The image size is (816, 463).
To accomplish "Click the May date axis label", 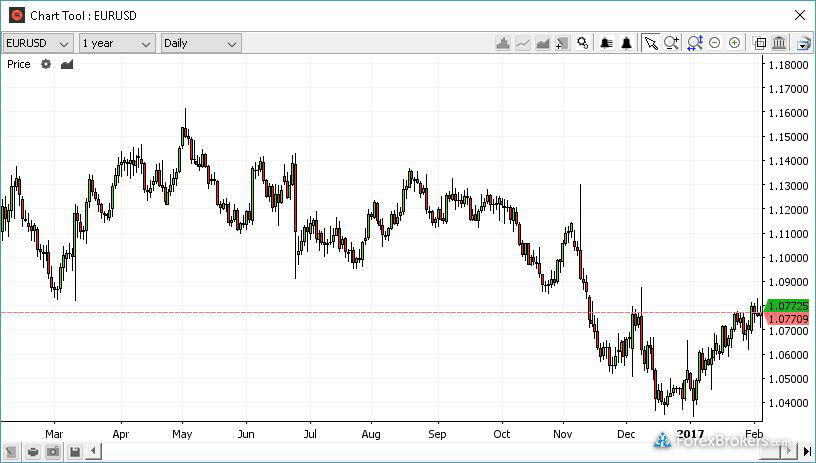I will click(182, 434).
